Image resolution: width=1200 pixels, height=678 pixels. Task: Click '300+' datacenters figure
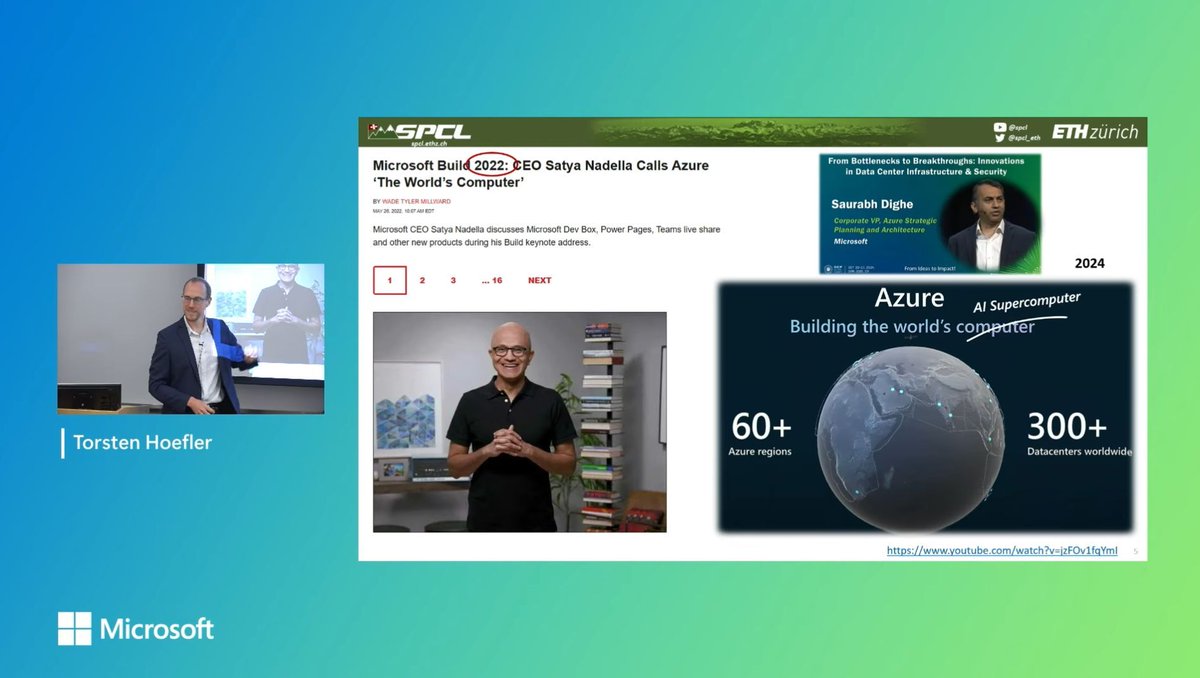tap(1067, 427)
